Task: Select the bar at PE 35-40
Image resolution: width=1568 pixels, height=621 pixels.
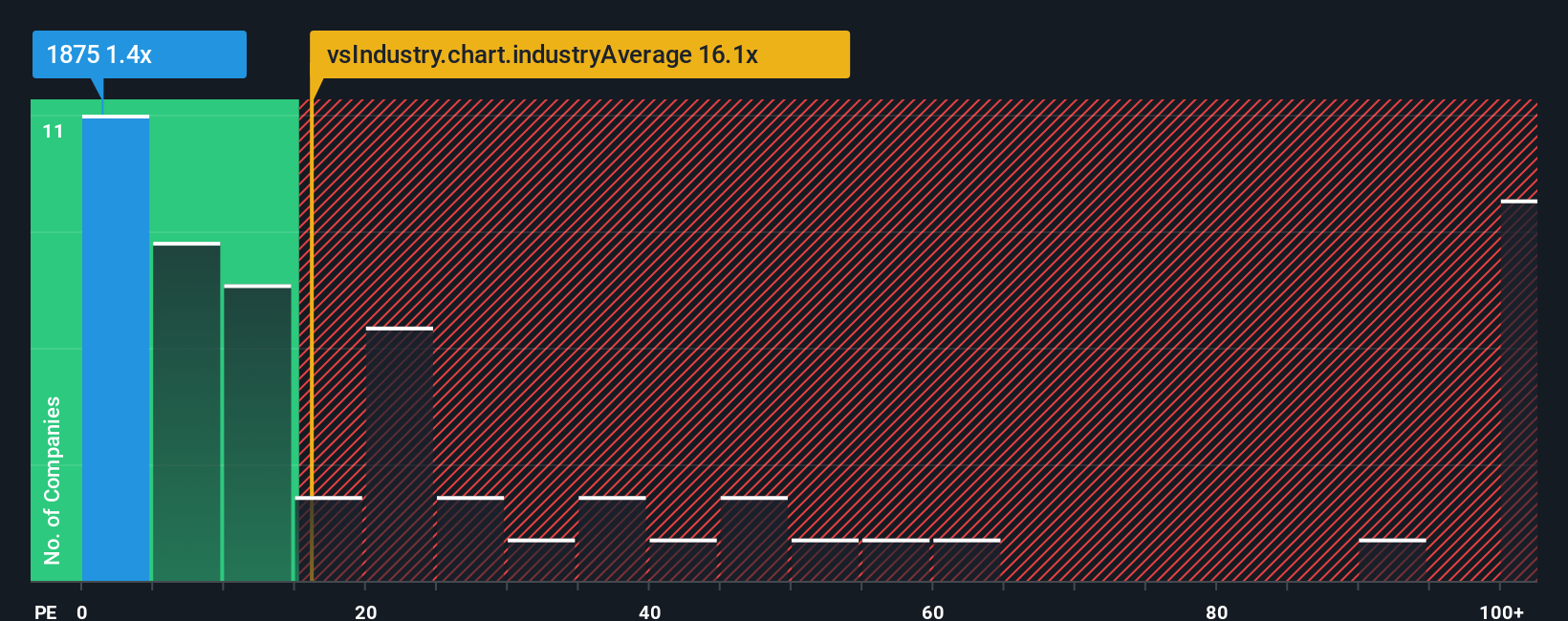Action: coord(612,539)
